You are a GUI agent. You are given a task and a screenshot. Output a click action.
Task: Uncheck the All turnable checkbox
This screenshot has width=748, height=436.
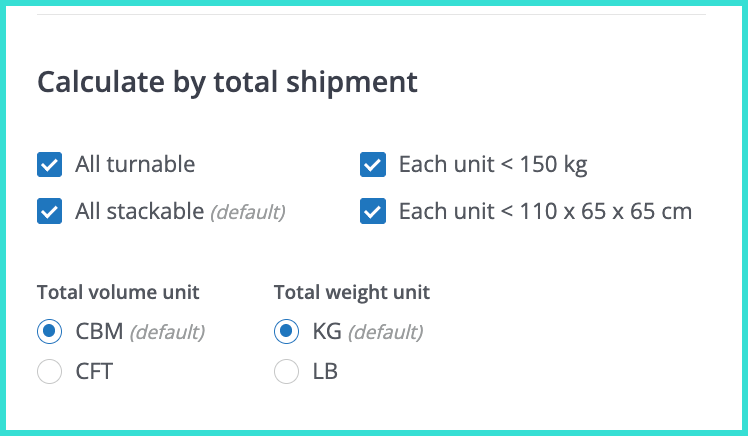49,164
